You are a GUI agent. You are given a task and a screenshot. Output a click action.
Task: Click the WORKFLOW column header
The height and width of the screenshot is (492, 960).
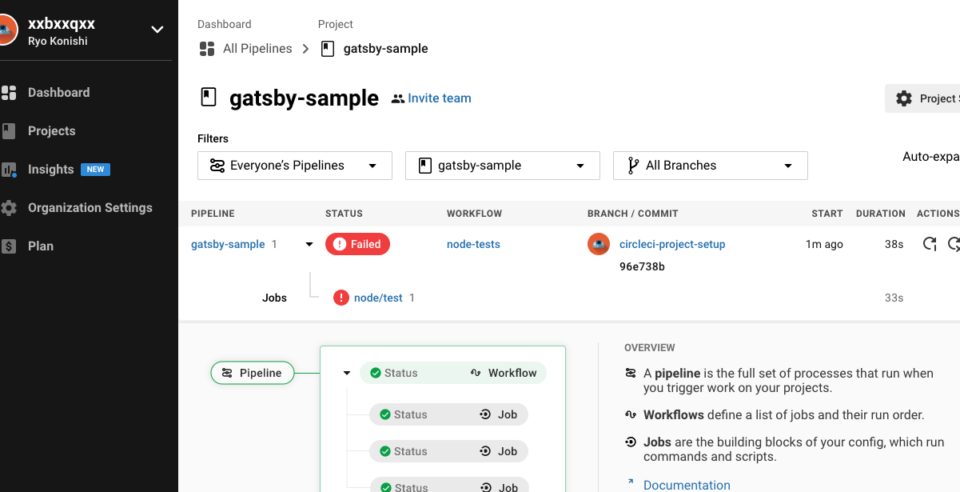tap(474, 214)
